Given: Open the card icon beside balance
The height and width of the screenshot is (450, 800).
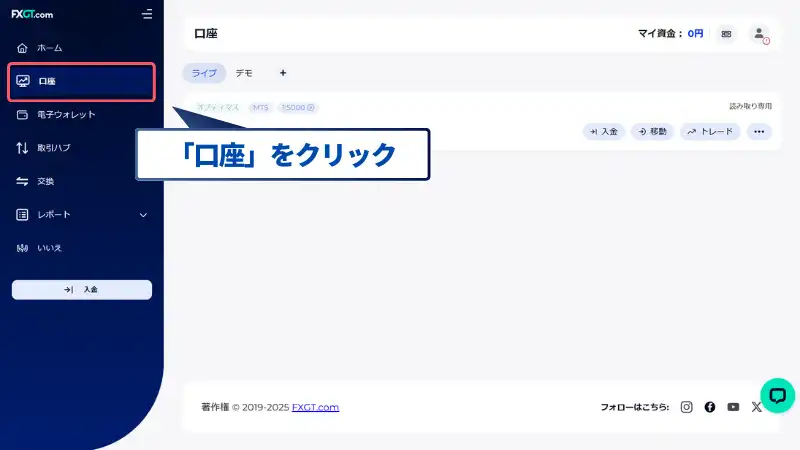Looking at the screenshot, I should coord(726,34).
